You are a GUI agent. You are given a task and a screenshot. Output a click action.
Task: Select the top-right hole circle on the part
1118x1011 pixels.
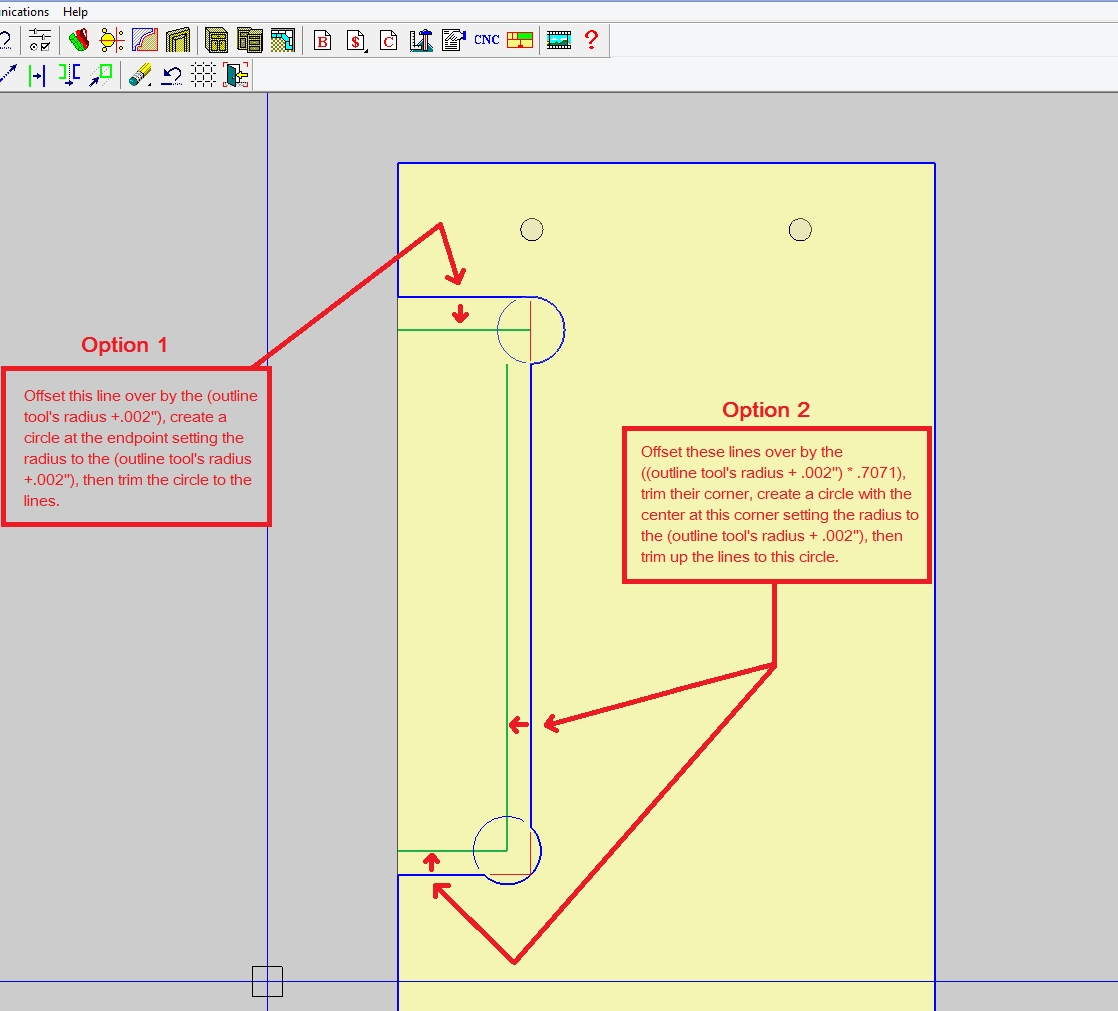tap(799, 230)
